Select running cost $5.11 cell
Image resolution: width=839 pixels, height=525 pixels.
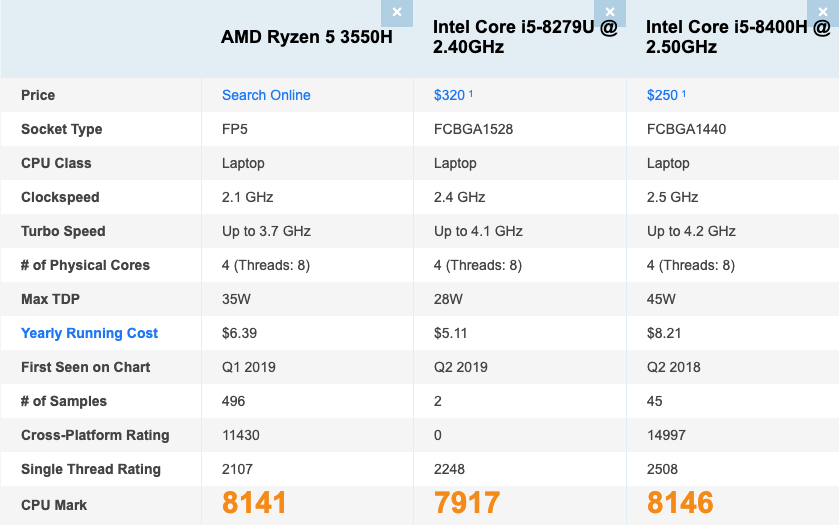pos(451,333)
